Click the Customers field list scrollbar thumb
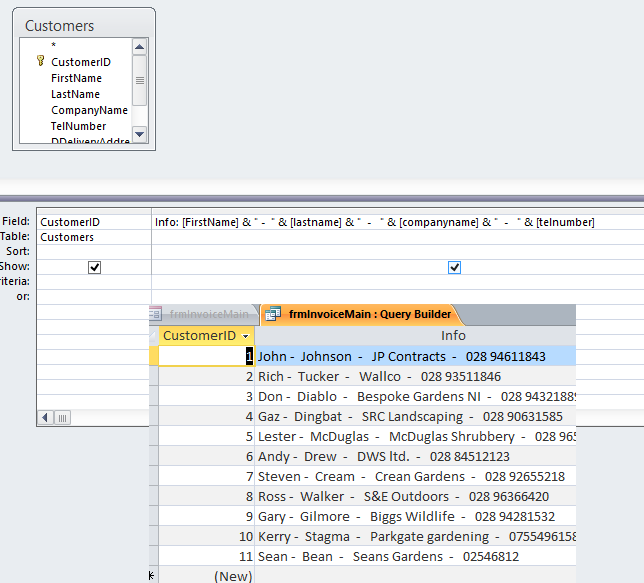The image size is (644, 583). [140, 81]
